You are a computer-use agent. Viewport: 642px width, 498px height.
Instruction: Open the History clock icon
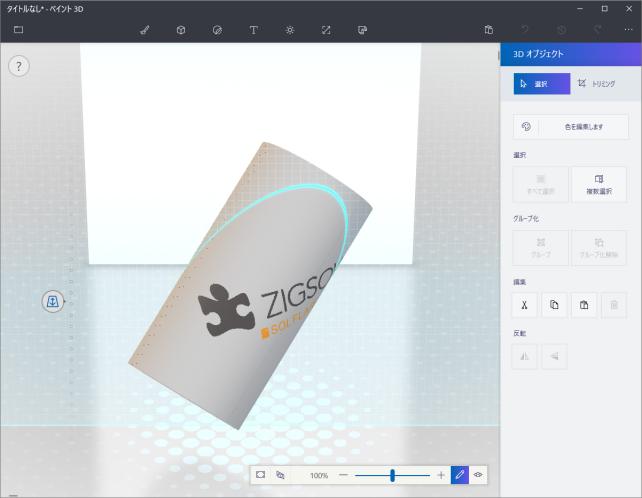pos(561,29)
